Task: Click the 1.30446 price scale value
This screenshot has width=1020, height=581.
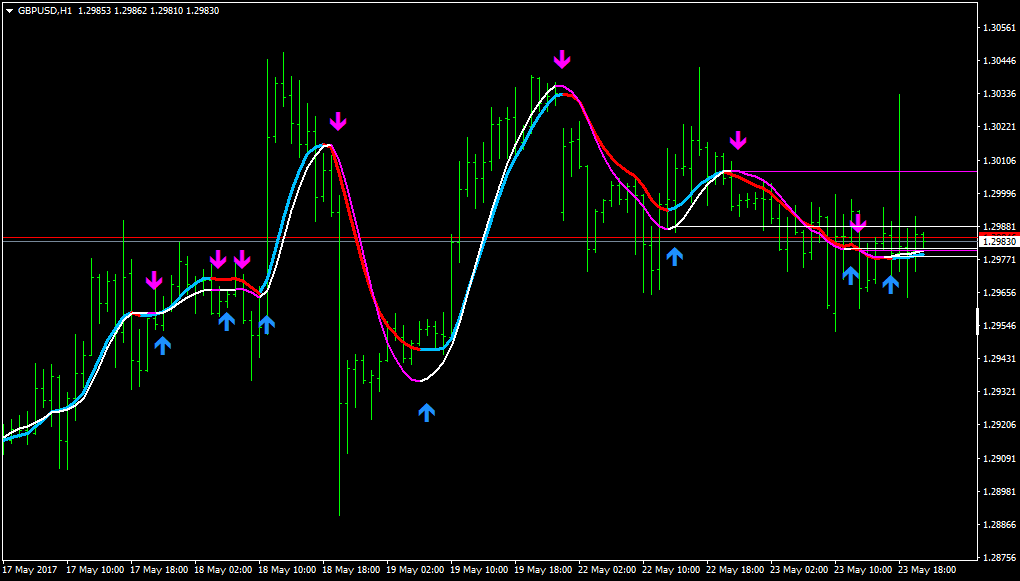Action: tap(1000, 61)
